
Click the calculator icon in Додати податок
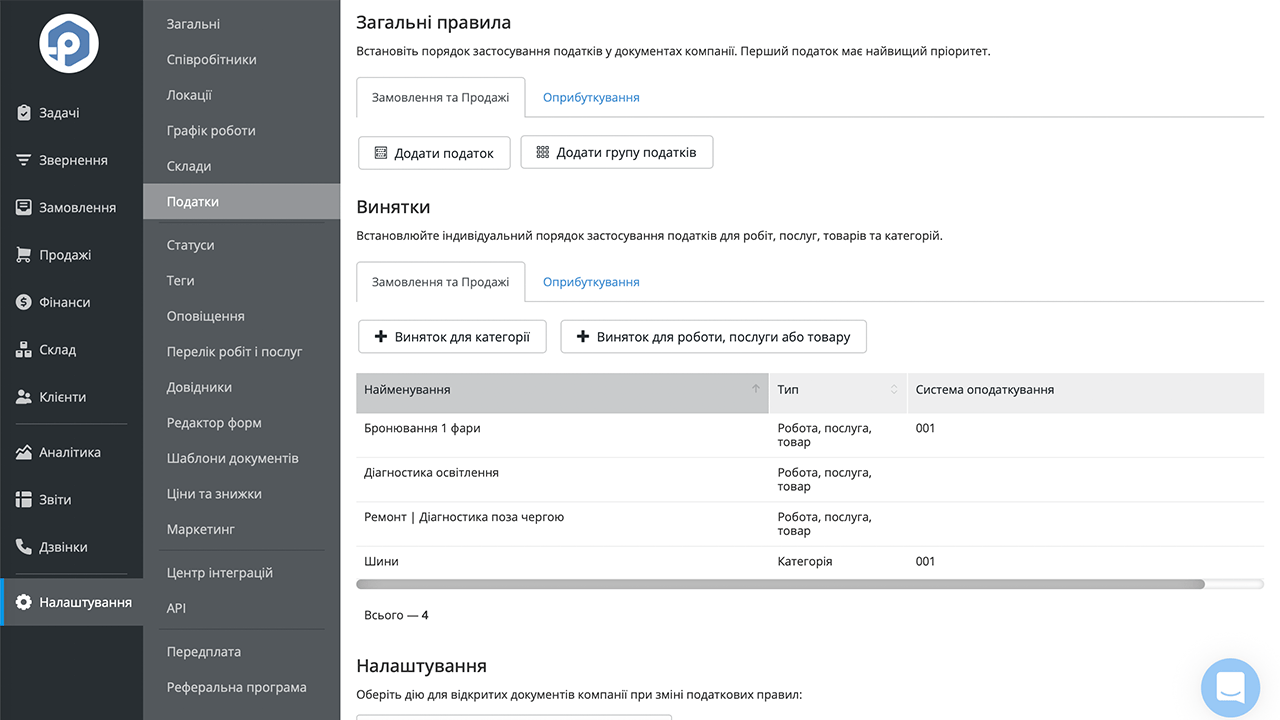pos(381,153)
